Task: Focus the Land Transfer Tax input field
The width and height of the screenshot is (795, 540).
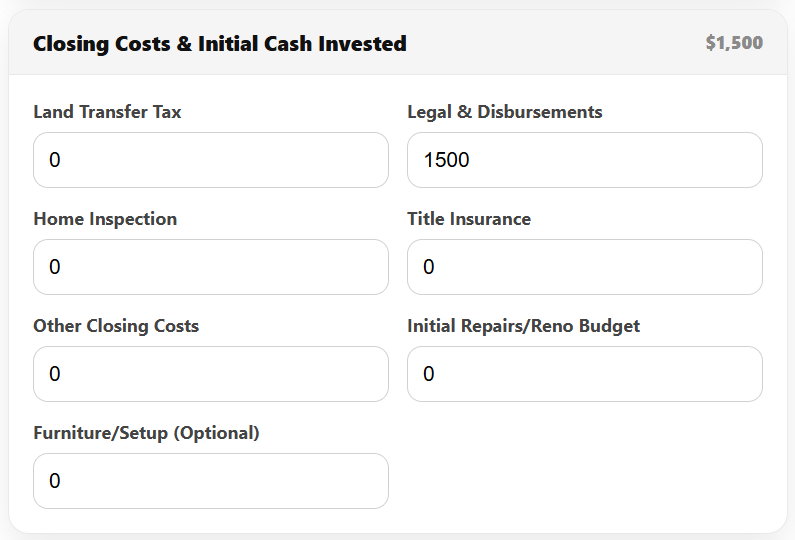Action: tap(210, 160)
